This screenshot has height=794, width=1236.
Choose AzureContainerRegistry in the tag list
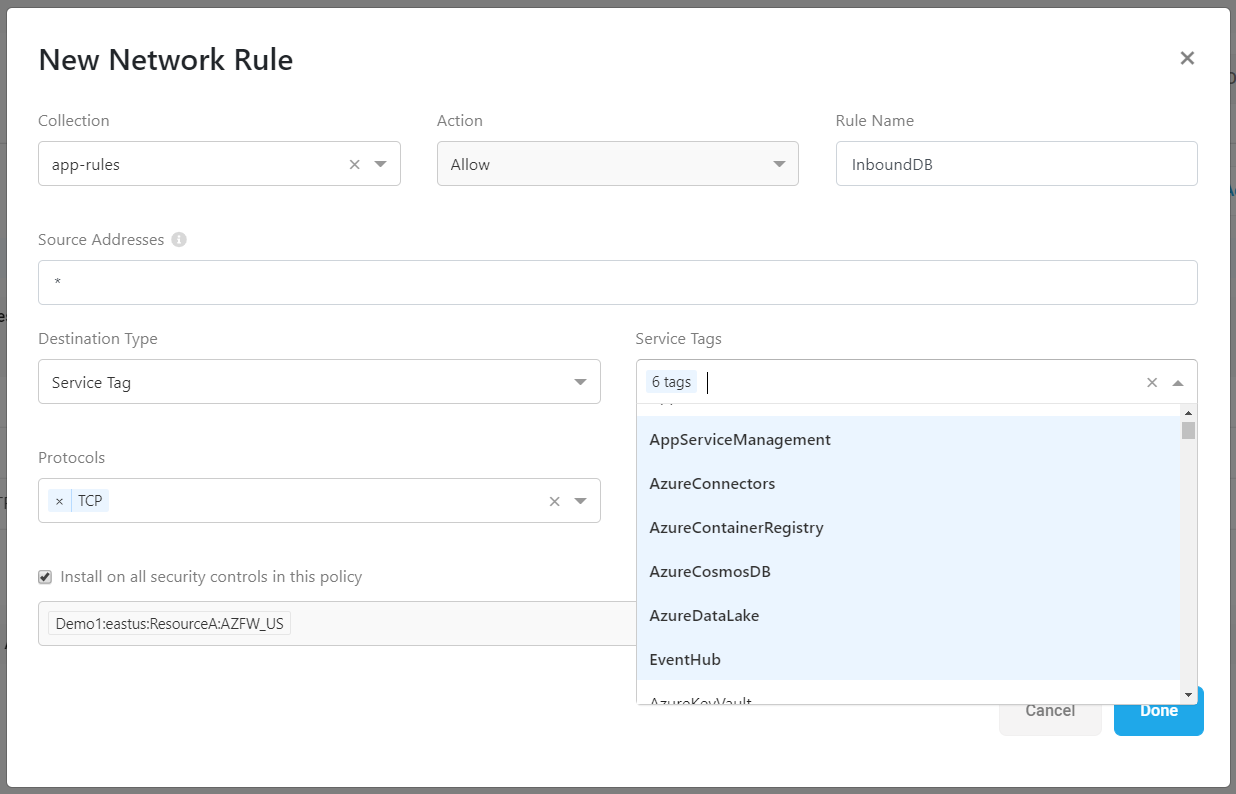[x=736, y=528]
